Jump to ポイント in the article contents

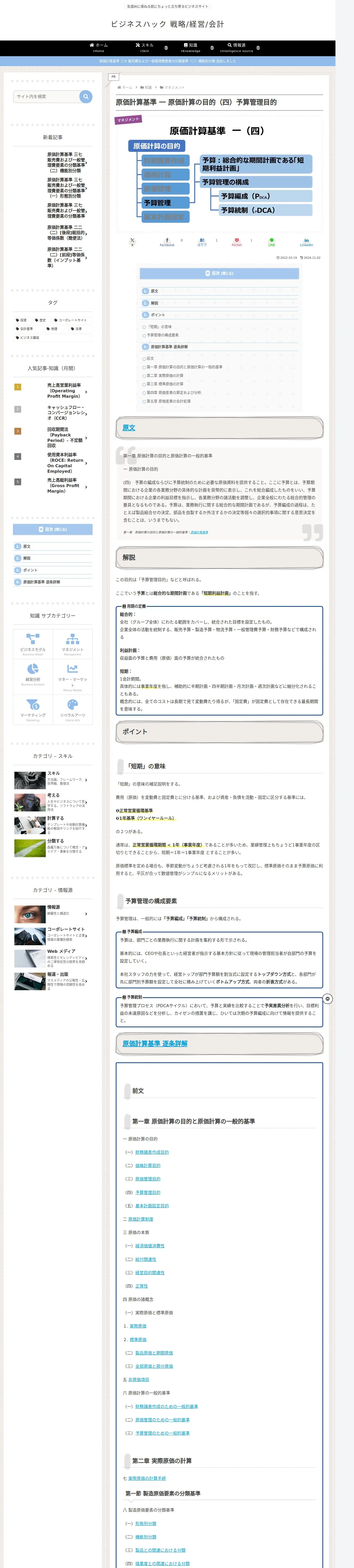(x=158, y=315)
